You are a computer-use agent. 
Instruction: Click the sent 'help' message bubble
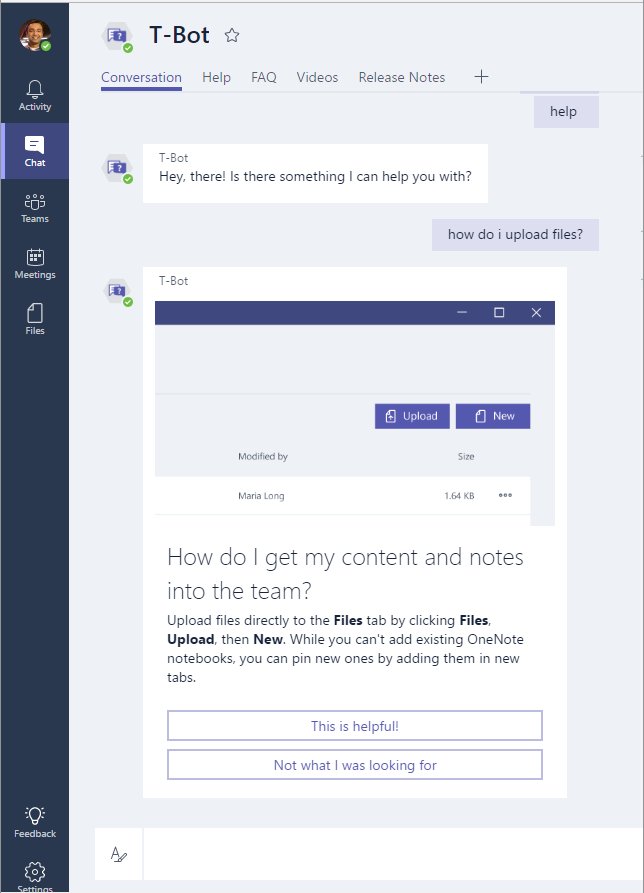point(566,112)
